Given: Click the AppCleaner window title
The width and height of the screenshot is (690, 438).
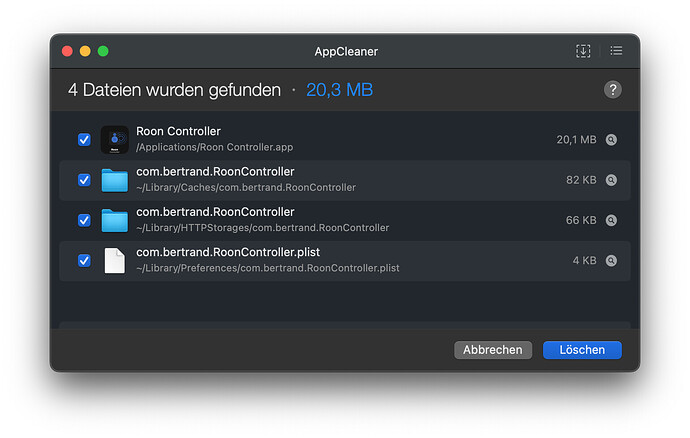Looking at the screenshot, I should tap(345, 51).
